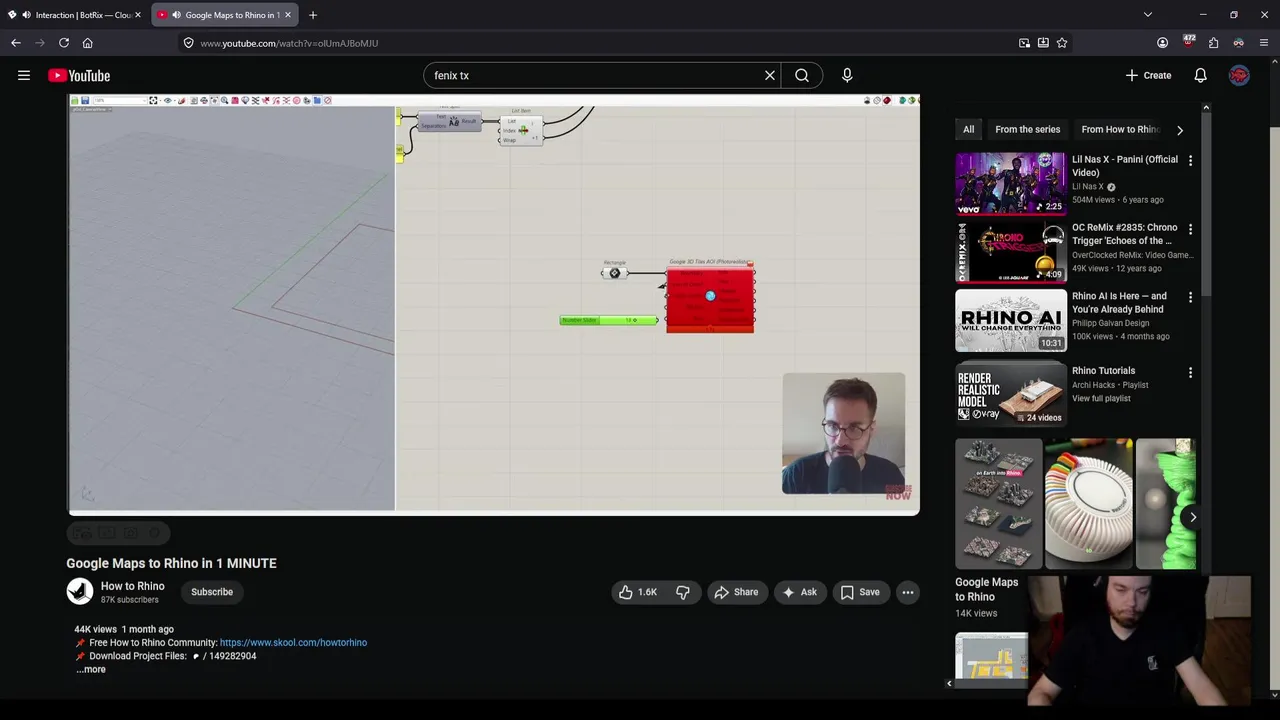Click the video player to pause
This screenshot has height=720, width=1280.
493,304
